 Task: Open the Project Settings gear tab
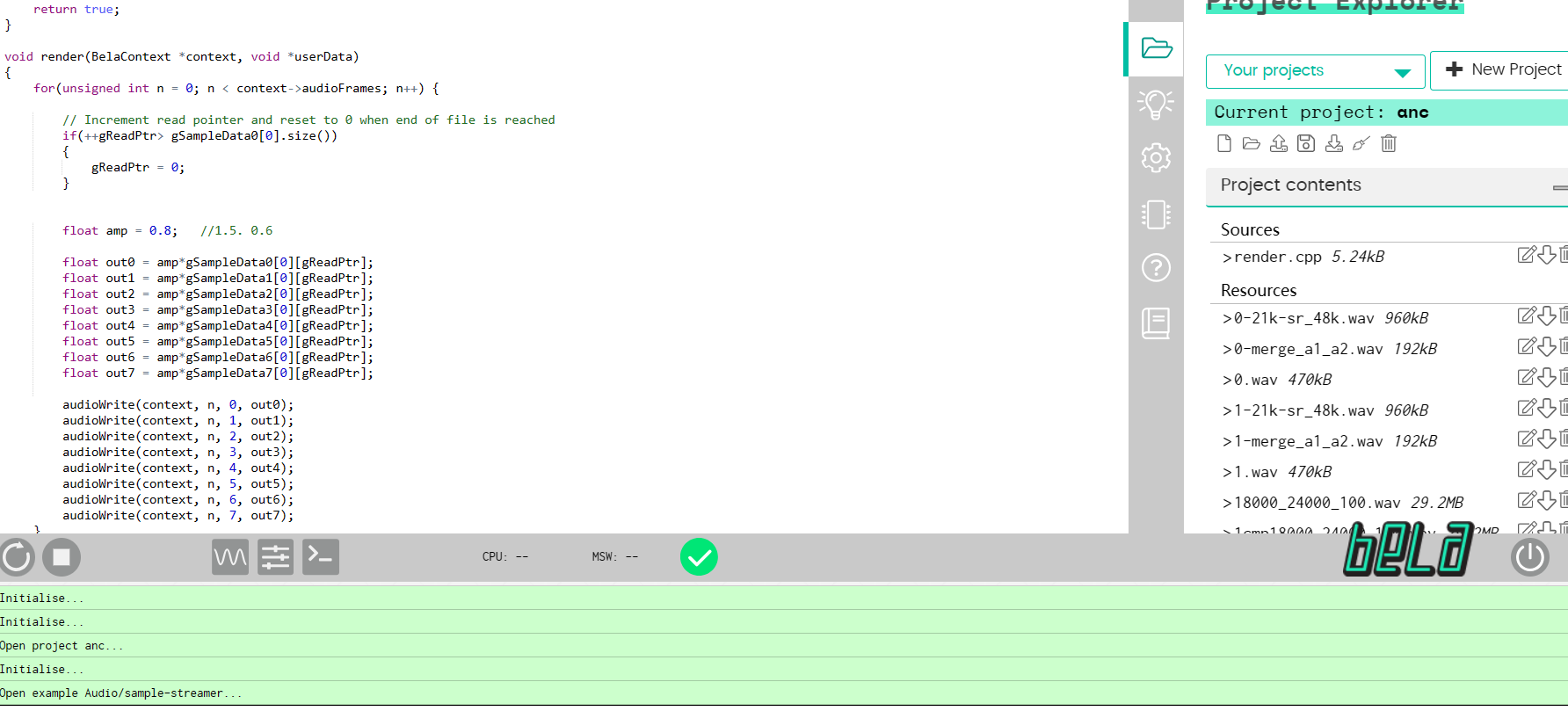point(1155,158)
